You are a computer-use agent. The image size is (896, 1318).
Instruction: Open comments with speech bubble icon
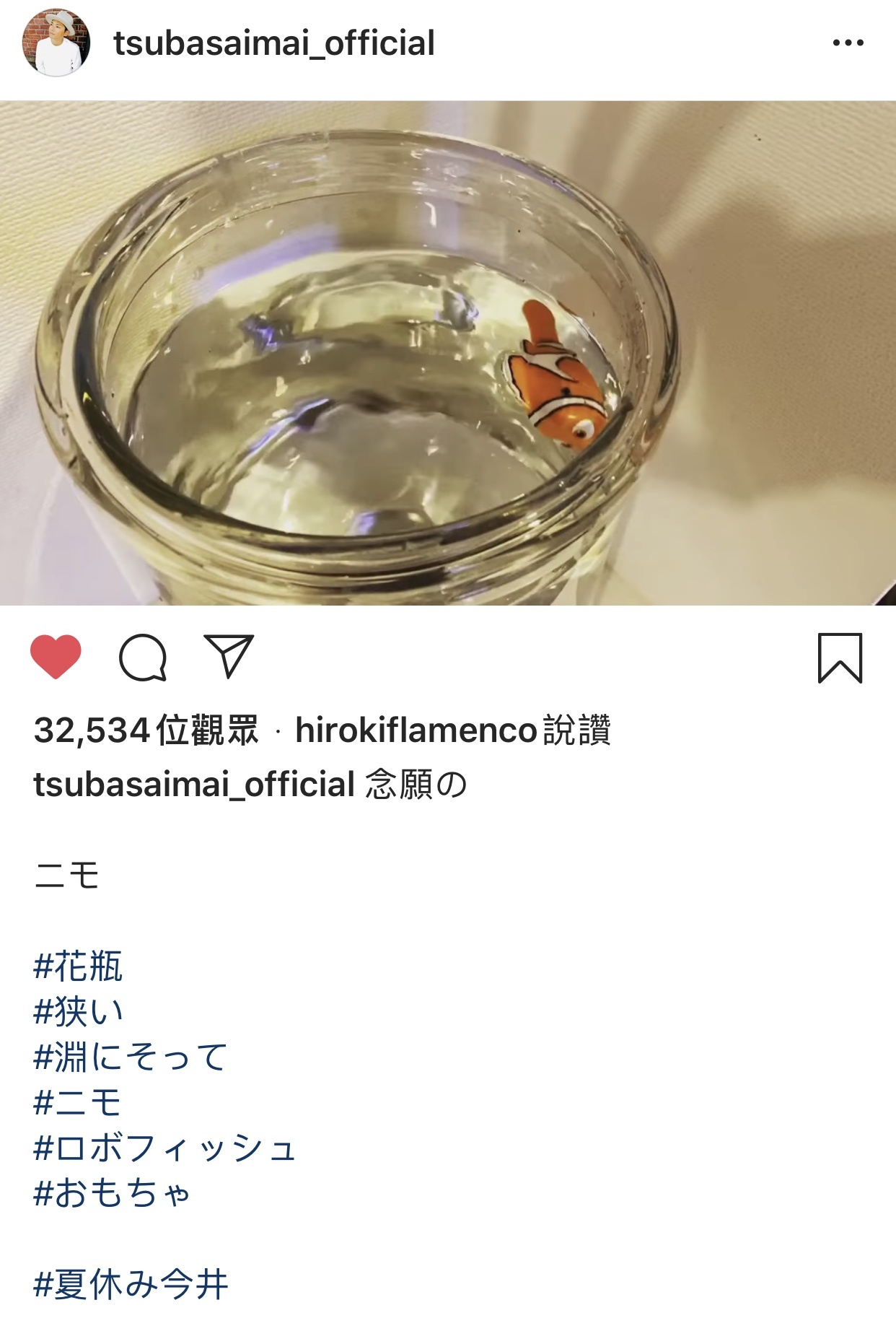143,657
